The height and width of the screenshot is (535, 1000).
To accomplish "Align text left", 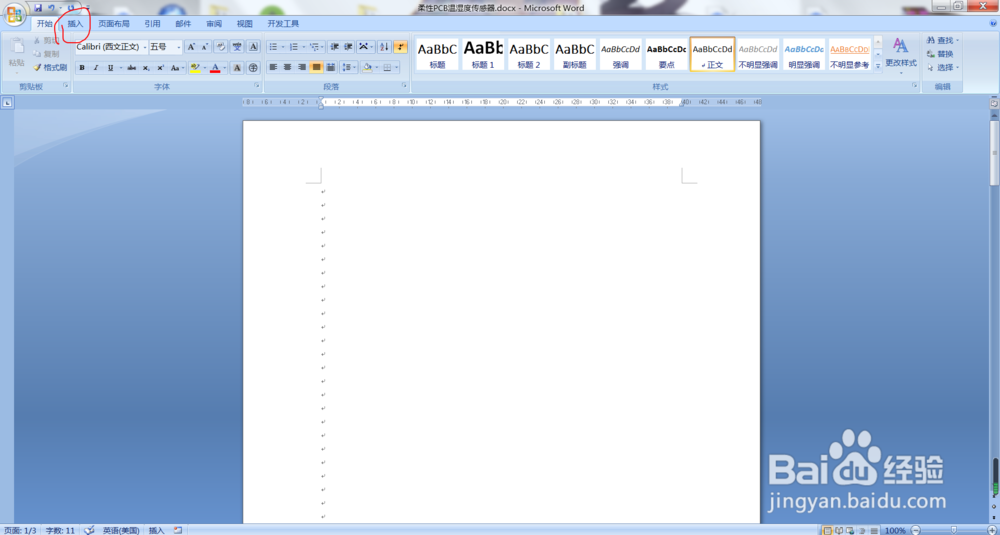I will pos(273,67).
